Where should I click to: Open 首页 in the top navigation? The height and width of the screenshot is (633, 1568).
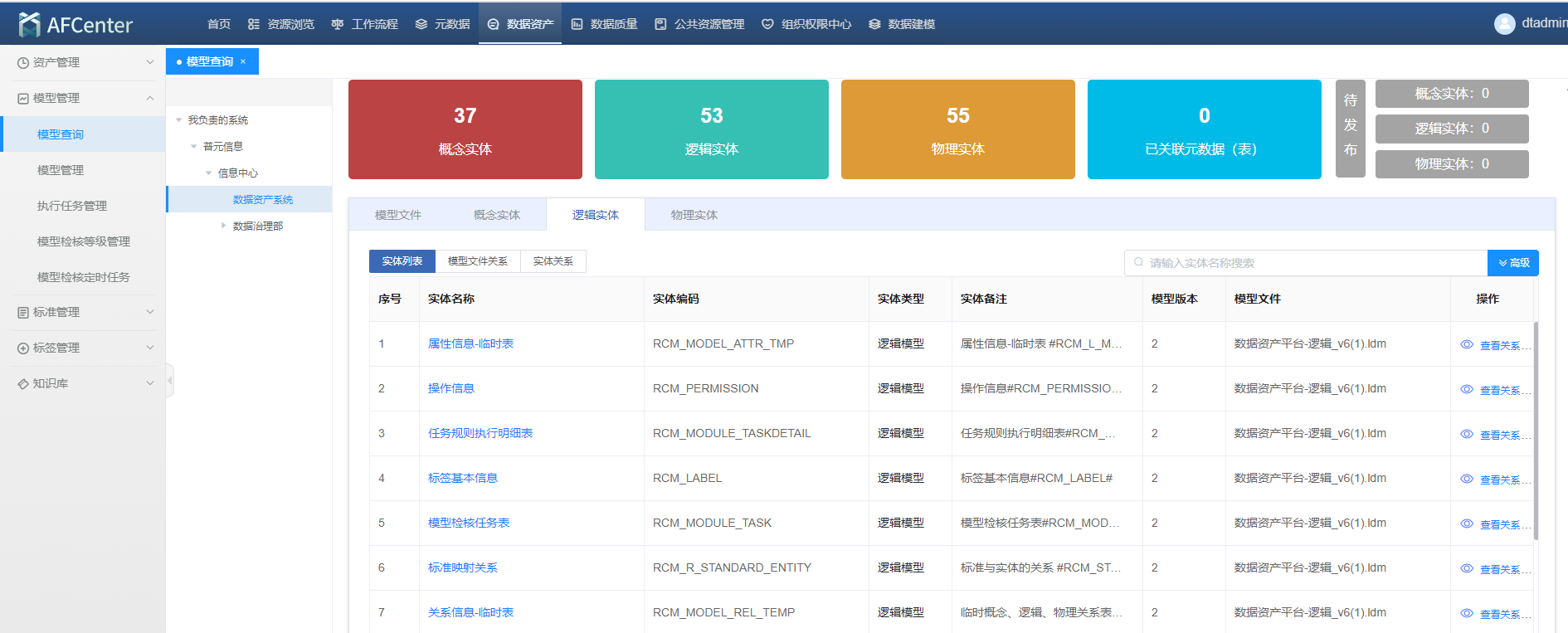[219, 24]
